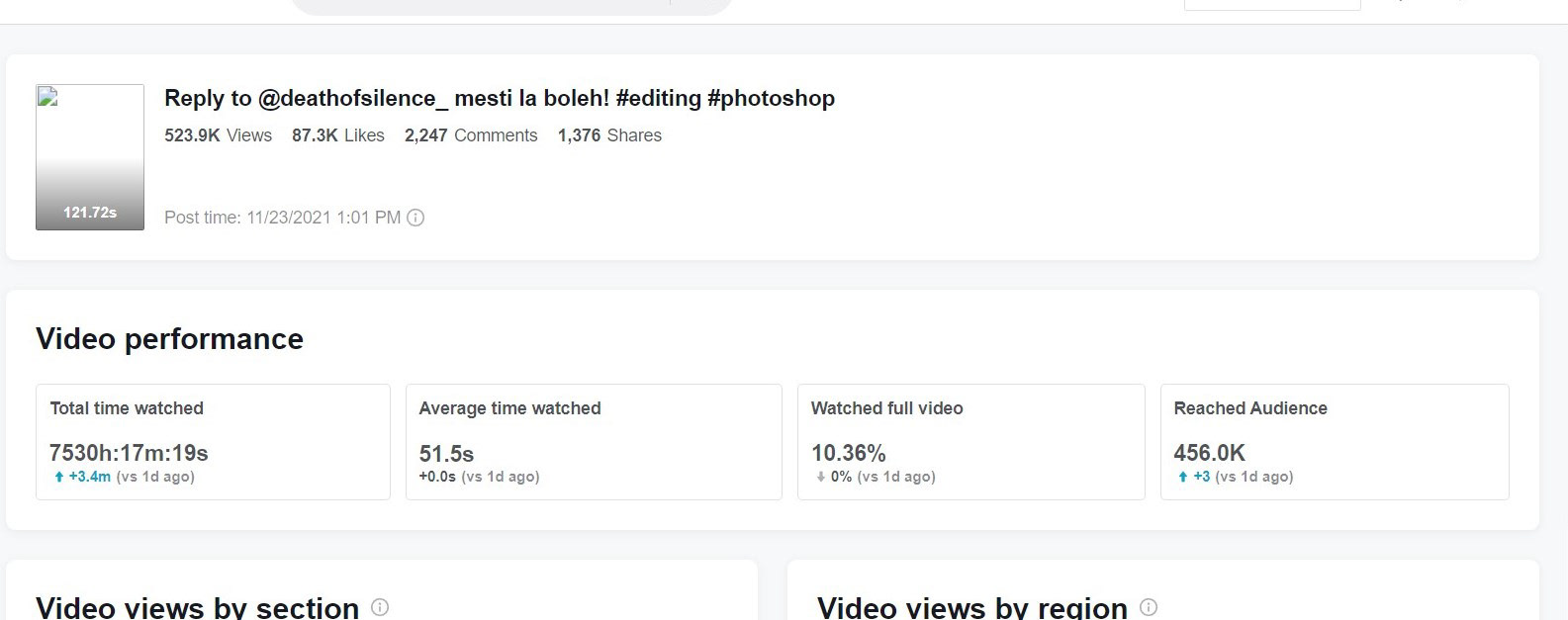Image resolution: width=1568 pixels, height=620 pixels.
Task: Click the 1,376 Shares count
Action: click(609, 135)
